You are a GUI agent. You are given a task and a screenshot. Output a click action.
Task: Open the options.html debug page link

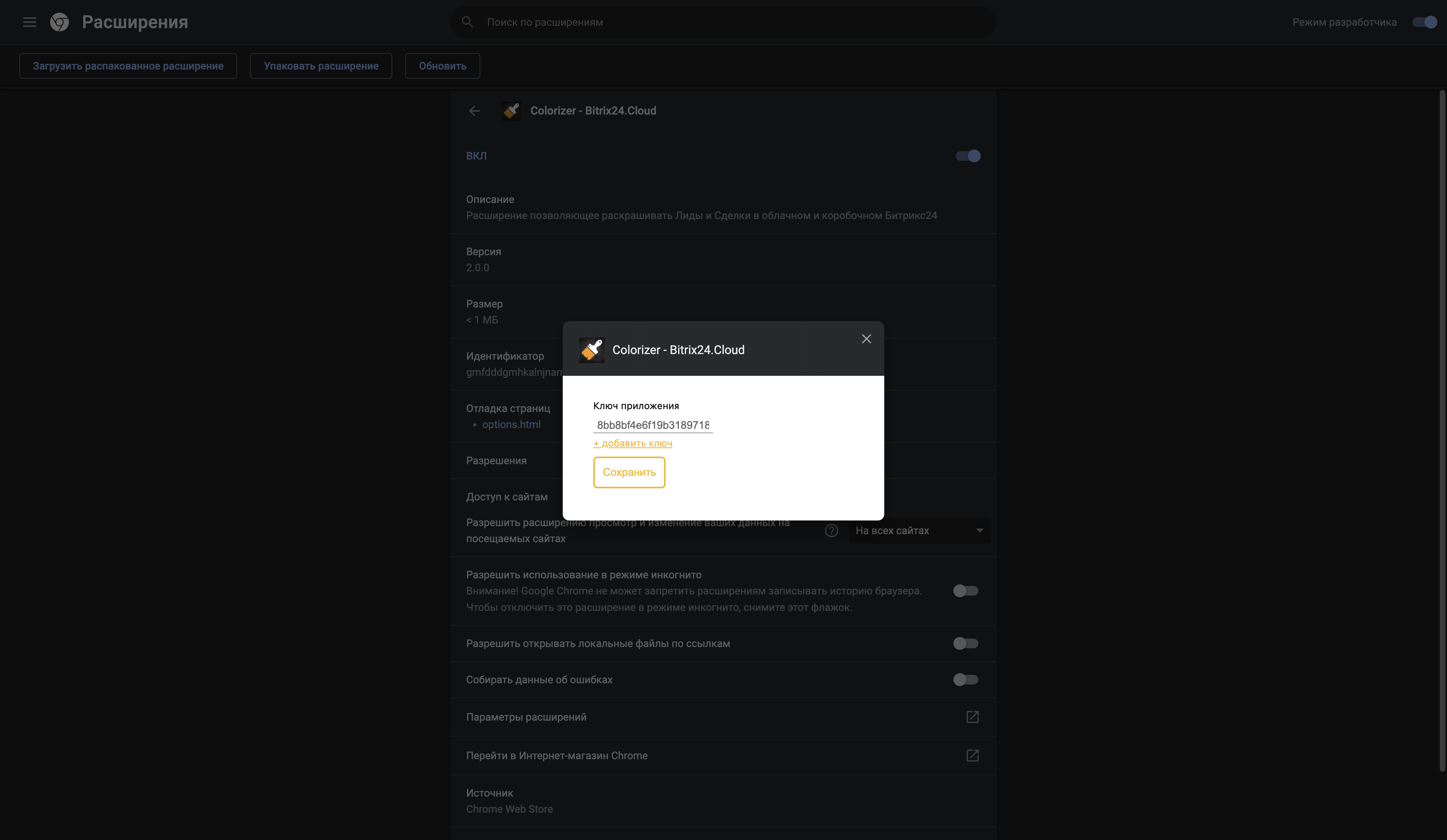click(x=512, y=424)
